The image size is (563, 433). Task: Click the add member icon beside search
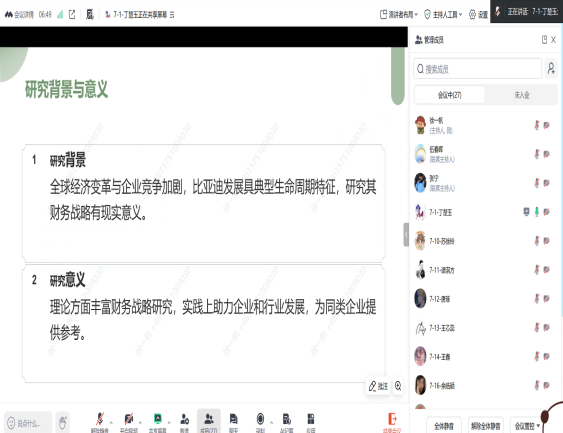pos(551,68)
